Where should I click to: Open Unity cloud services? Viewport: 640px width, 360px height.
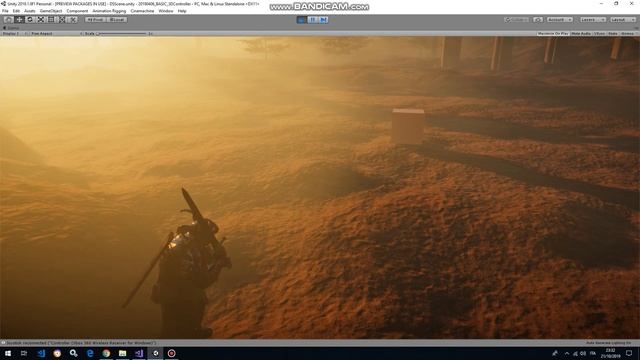coord(538,20)
